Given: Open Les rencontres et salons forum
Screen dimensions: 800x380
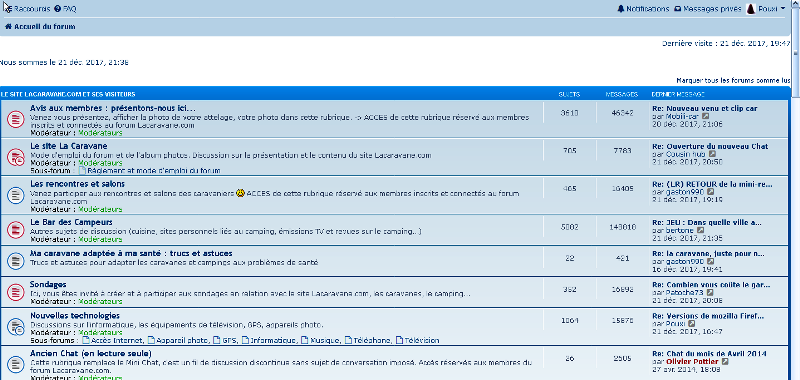Looking at the screenshot, I should pos(78,184).
